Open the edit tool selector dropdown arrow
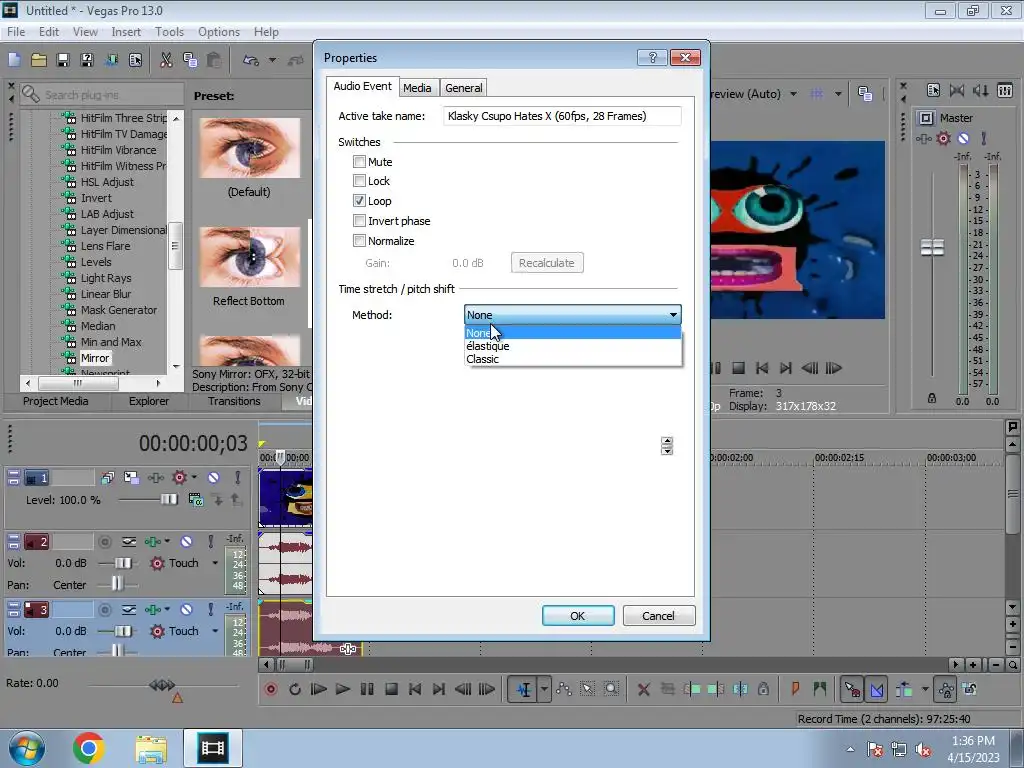 pos(544,689)
